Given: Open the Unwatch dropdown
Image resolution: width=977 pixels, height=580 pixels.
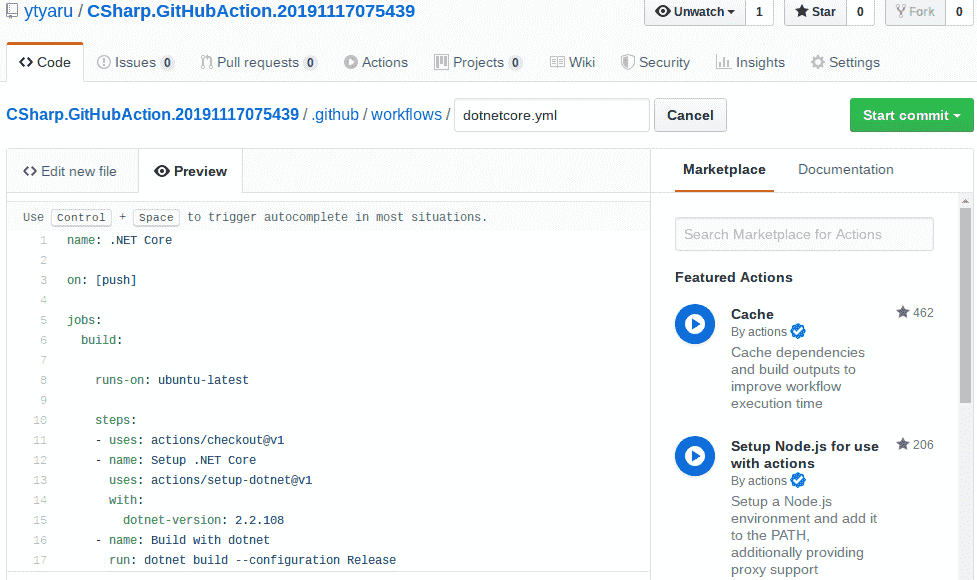Looking at the screenshot, I should tap(695, 12).
